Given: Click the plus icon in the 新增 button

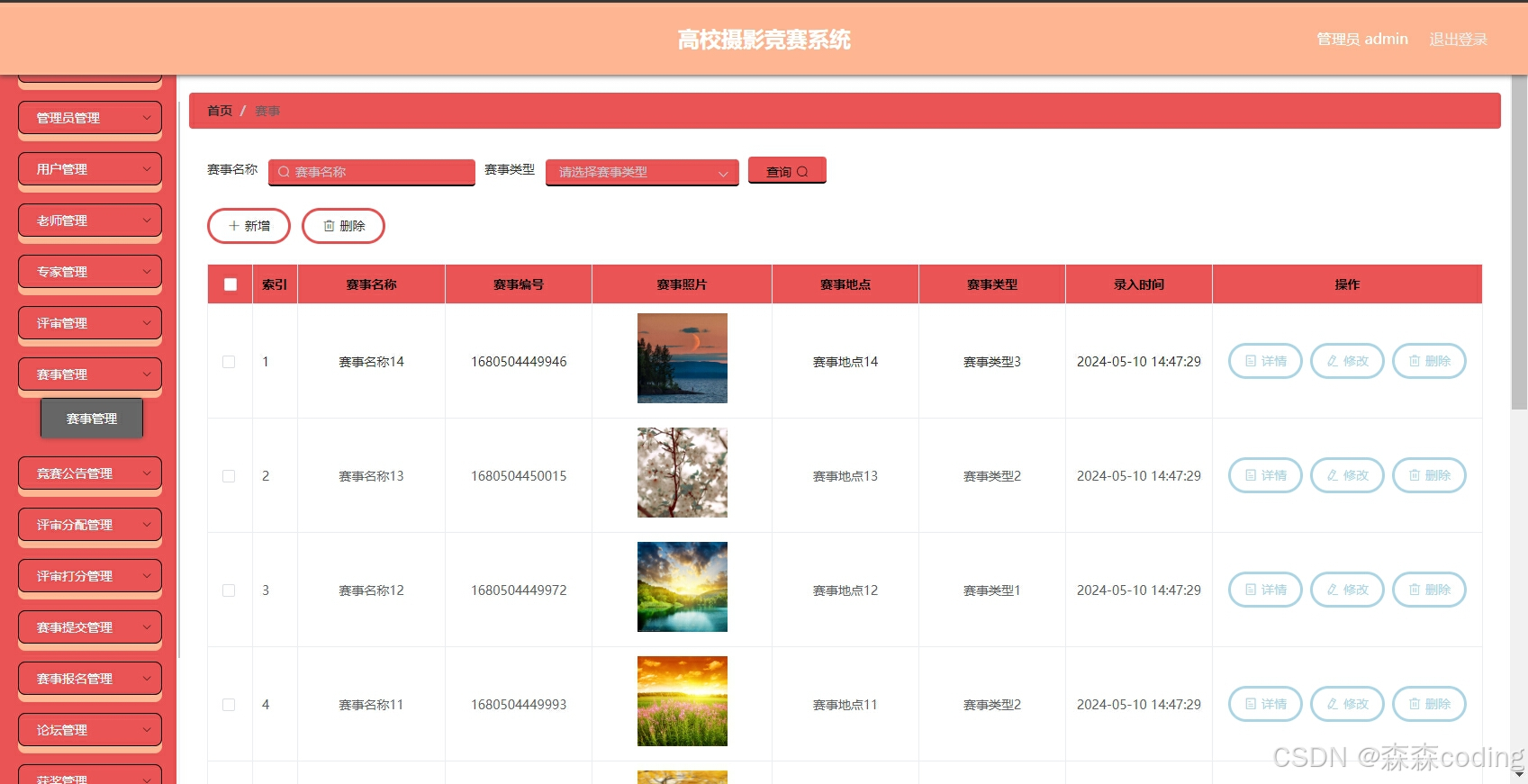Looking at the screenshot, I should (234, 226).
